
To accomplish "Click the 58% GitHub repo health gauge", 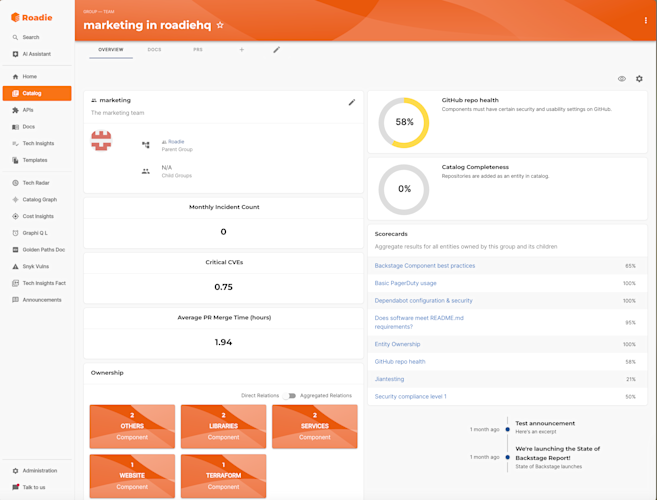I will point(404,122).
